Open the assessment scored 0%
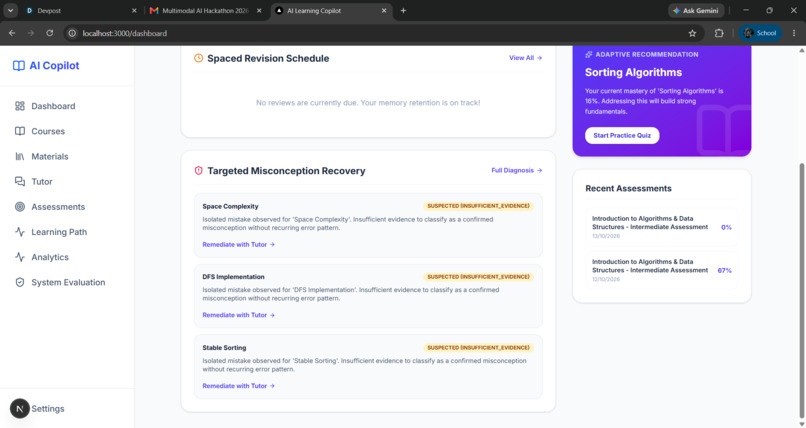This screenshot has width=806, height=428. coord(662,227)
